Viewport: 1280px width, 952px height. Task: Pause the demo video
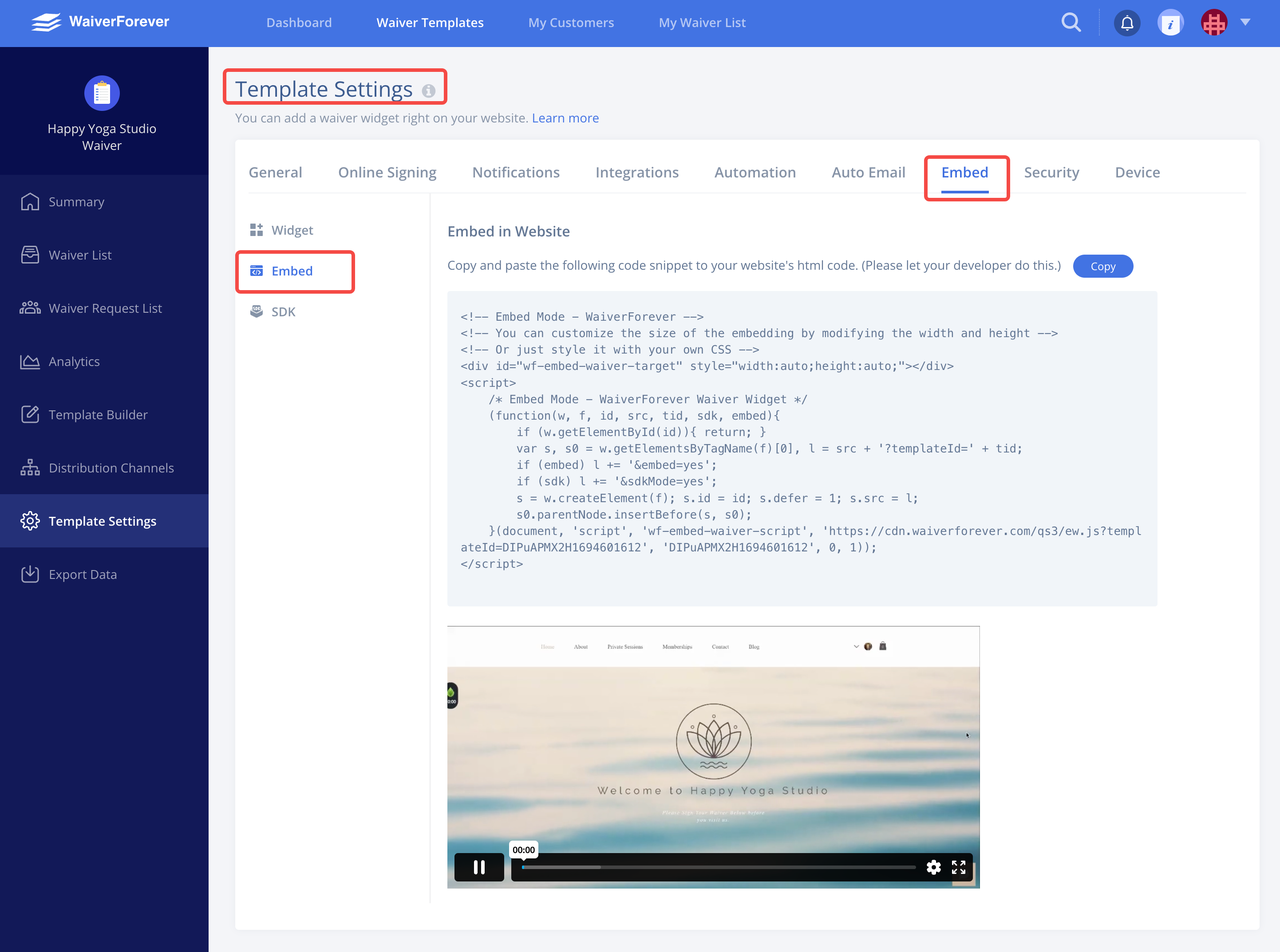click(479, 867)
